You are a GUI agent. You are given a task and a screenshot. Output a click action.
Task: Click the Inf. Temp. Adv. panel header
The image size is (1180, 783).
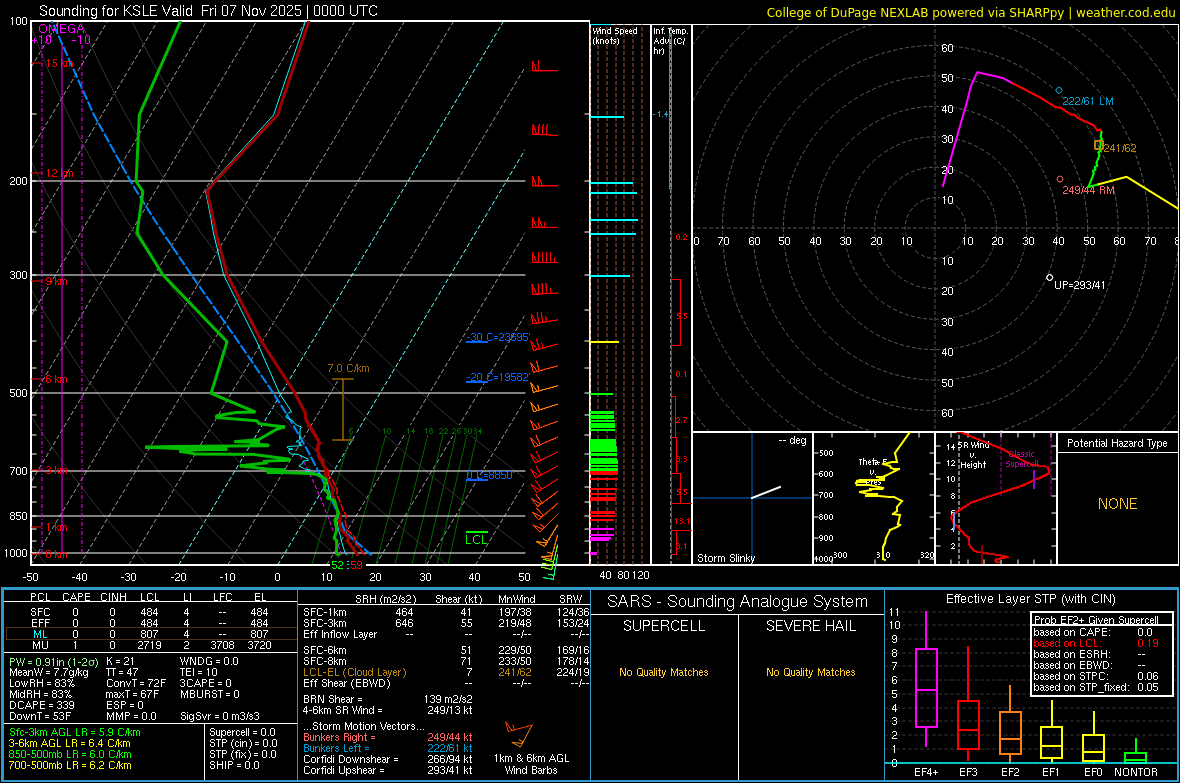click(670, 41)
